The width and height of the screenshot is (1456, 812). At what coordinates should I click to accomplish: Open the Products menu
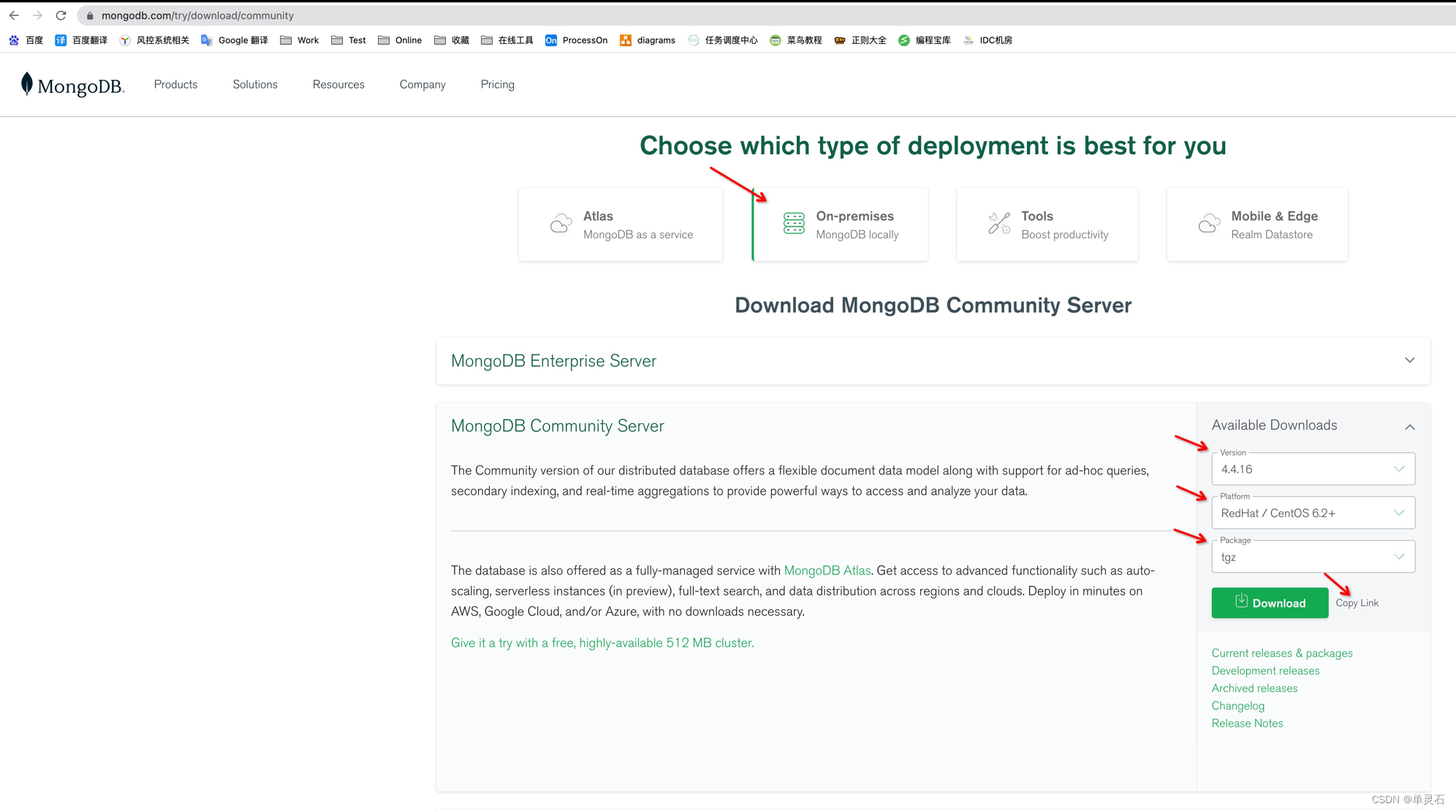(175, 85)
